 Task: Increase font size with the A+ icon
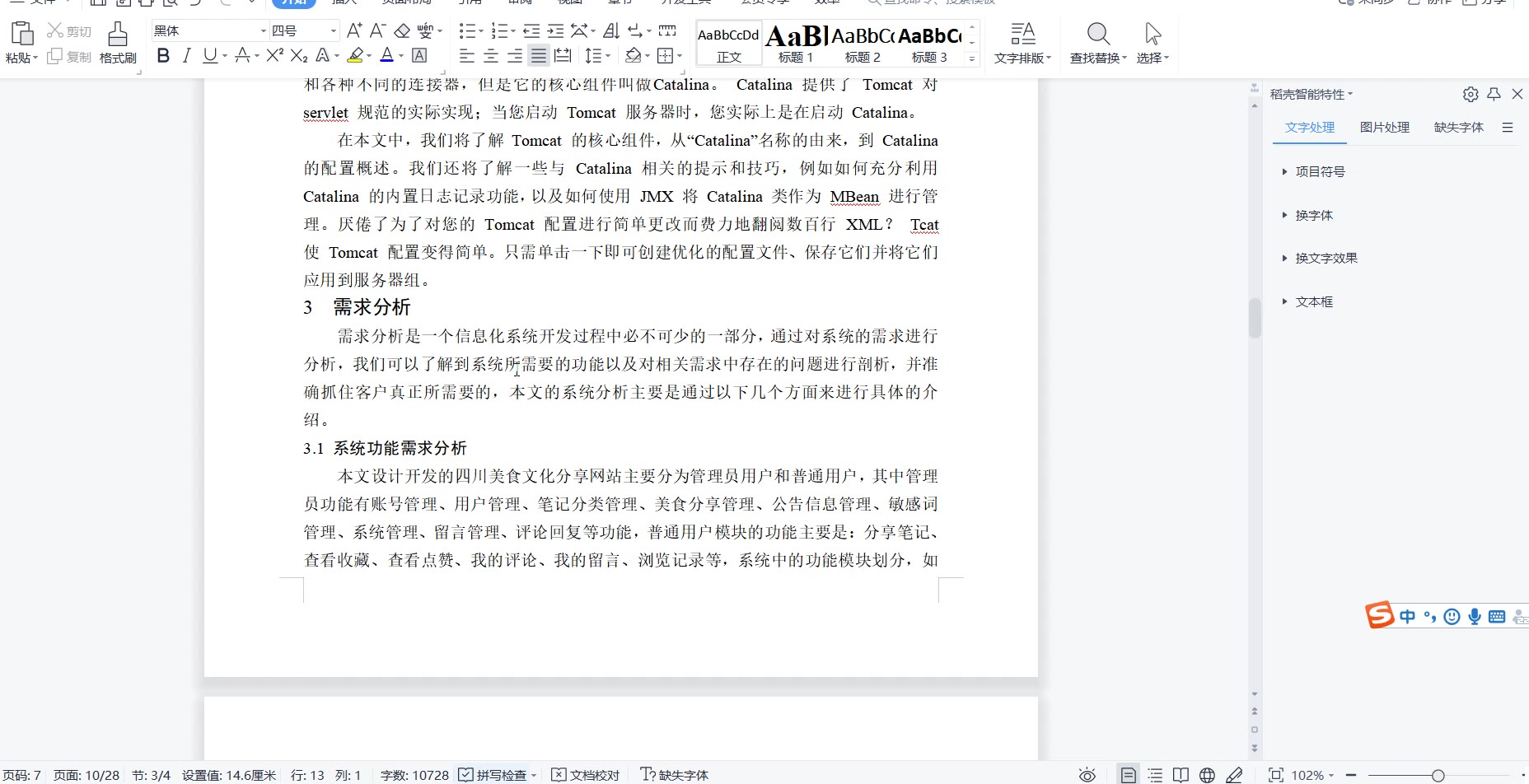coord(354,30)
